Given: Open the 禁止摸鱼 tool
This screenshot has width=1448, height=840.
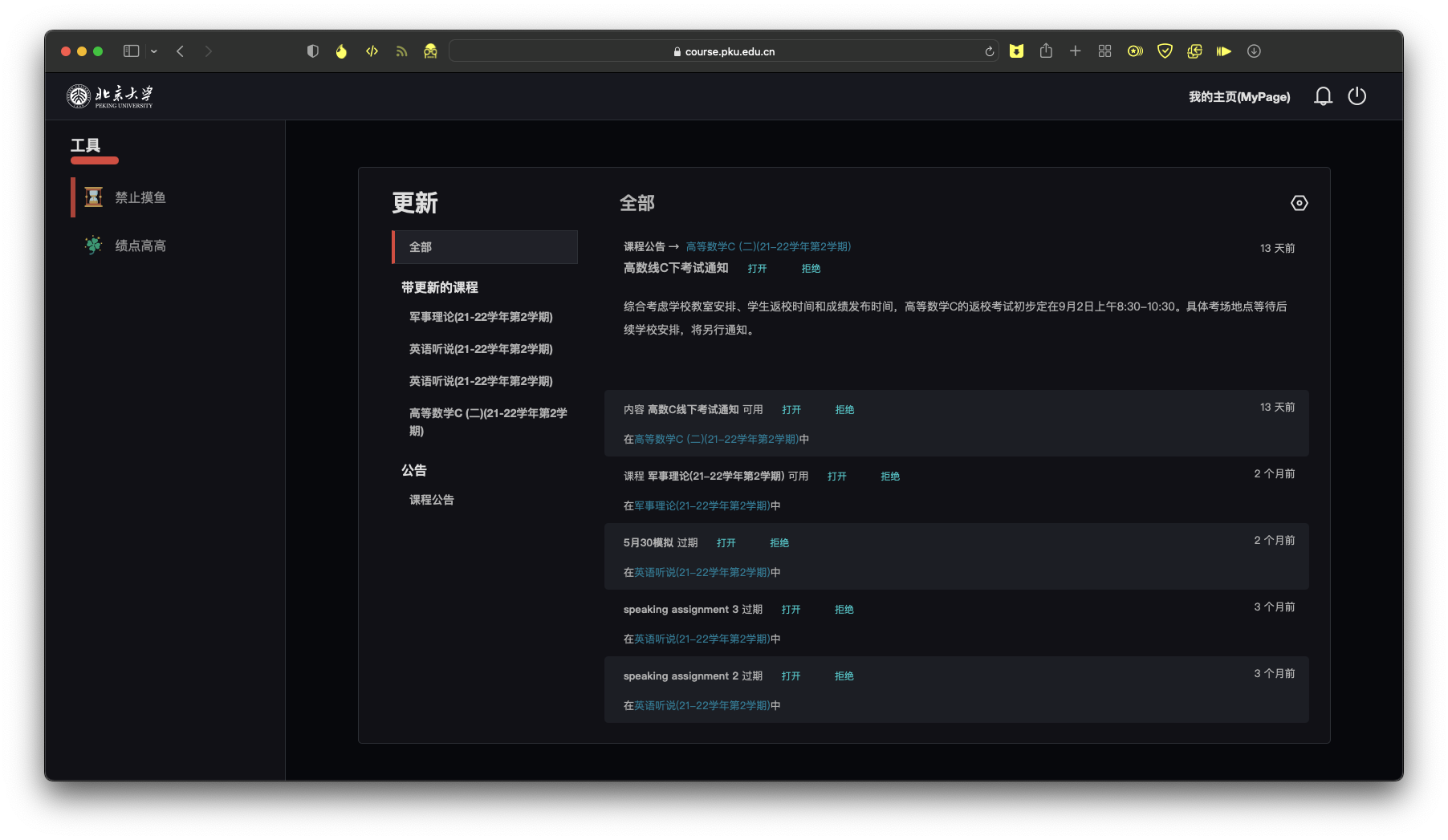Looking at the screenshot, I should (x=140, y=197).
